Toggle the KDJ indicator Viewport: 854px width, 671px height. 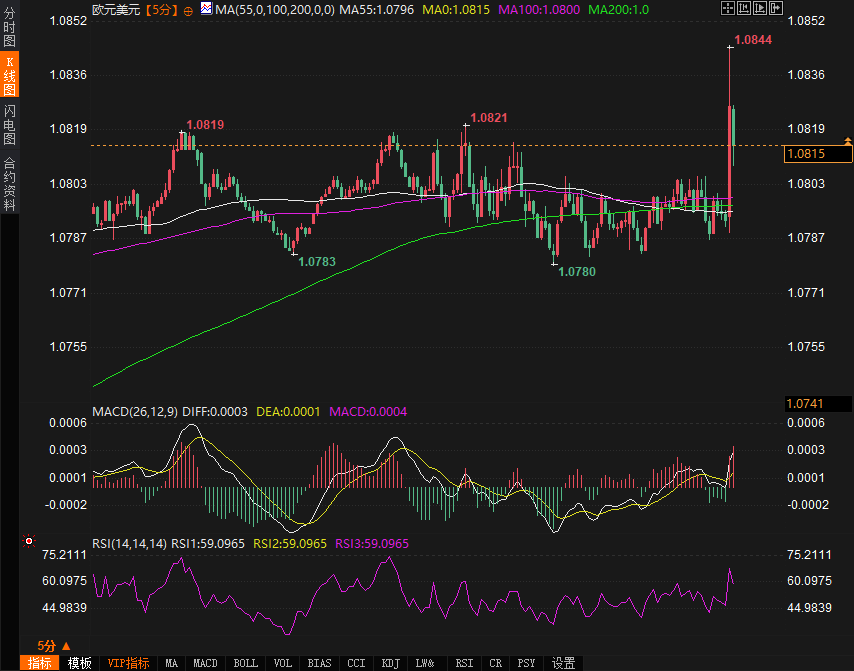coord(390,663)
